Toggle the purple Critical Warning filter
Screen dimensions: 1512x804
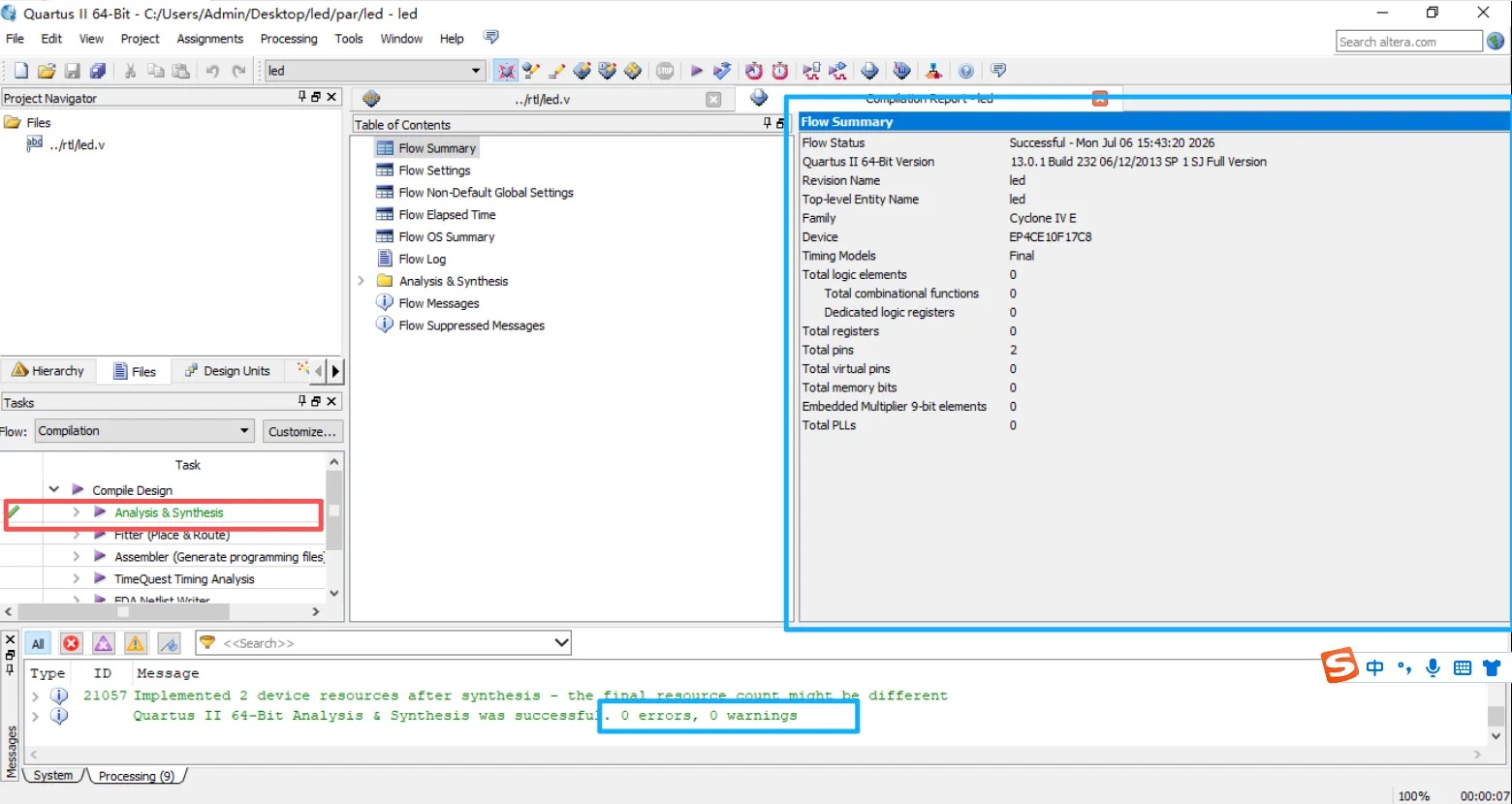coord(104,643)
